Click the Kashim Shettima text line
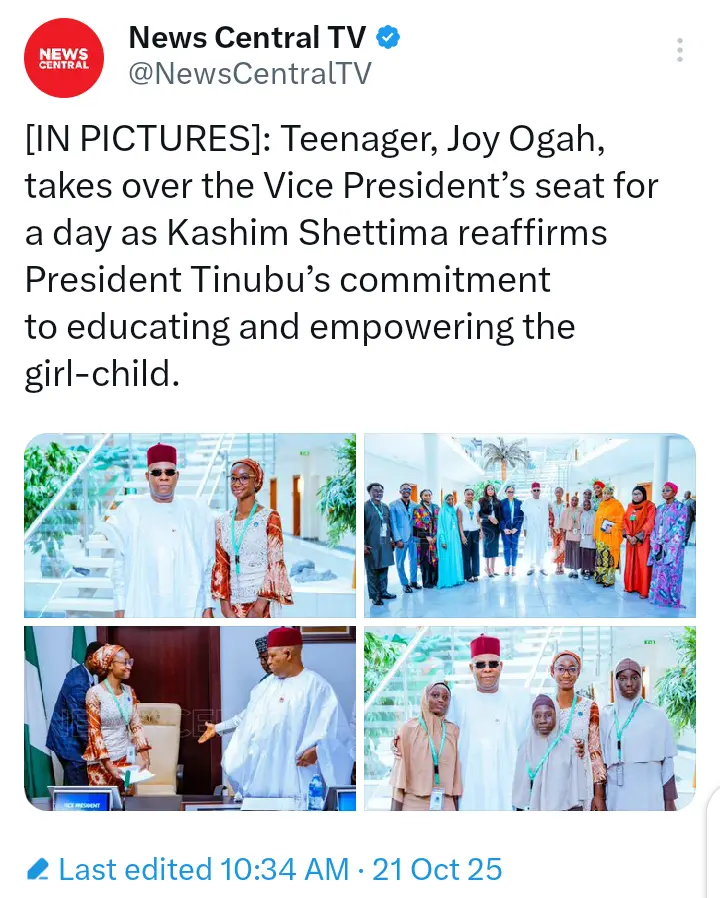The height and width of the screenshot is (898, 720). pos(316,233)
